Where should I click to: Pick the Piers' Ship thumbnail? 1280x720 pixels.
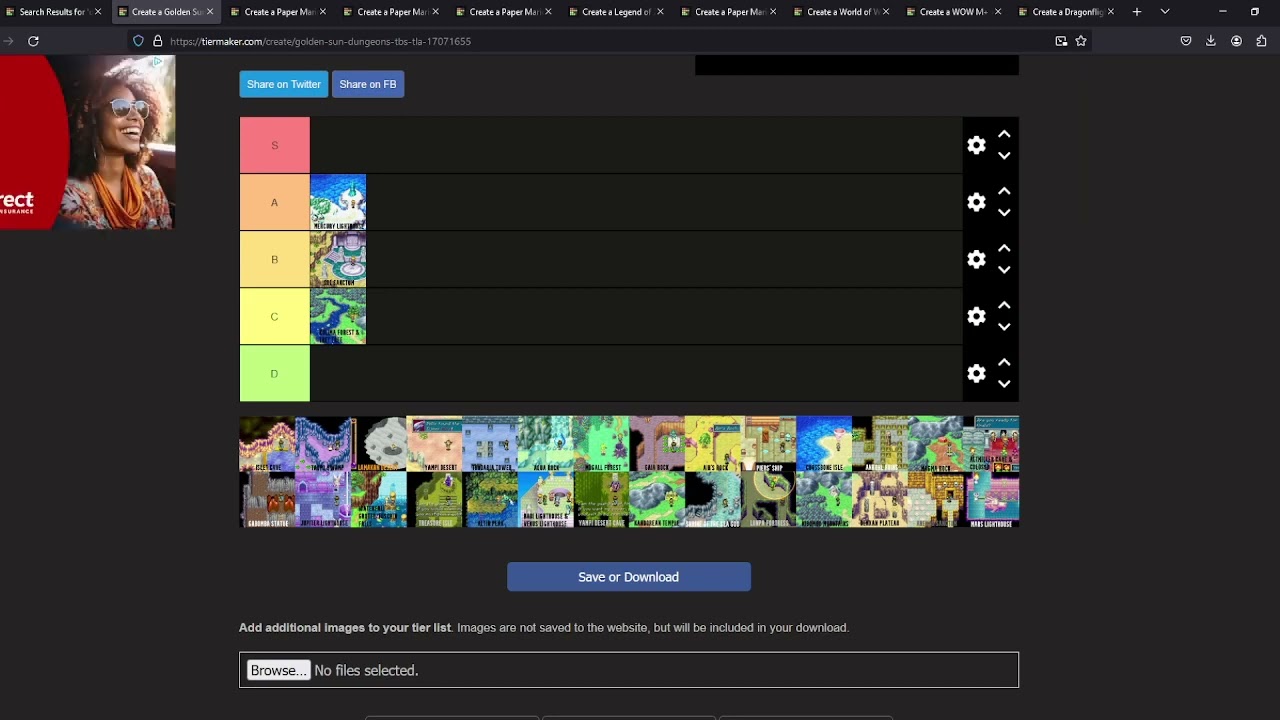(769, 444)
